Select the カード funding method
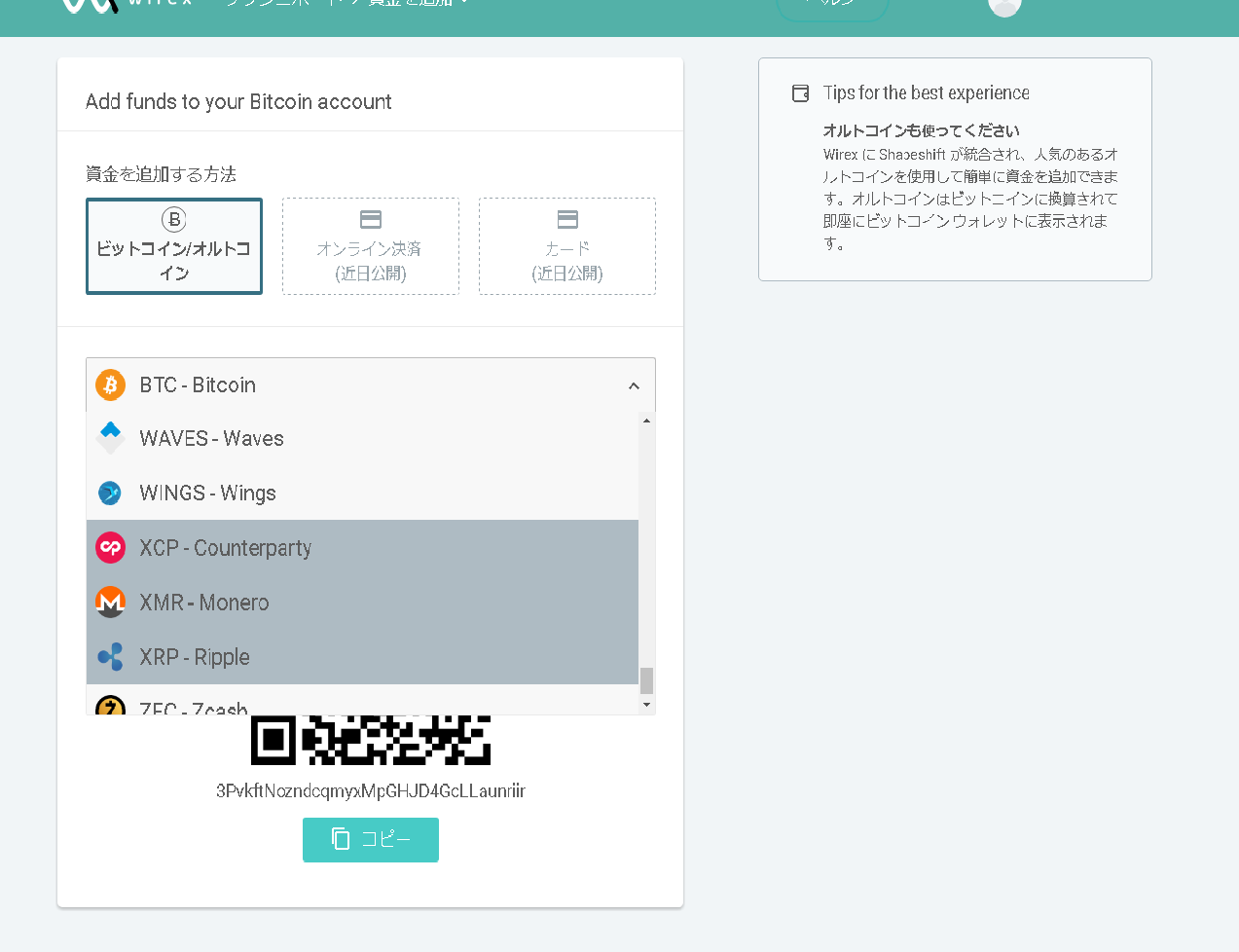1239x952 pixels. point(567,246)
